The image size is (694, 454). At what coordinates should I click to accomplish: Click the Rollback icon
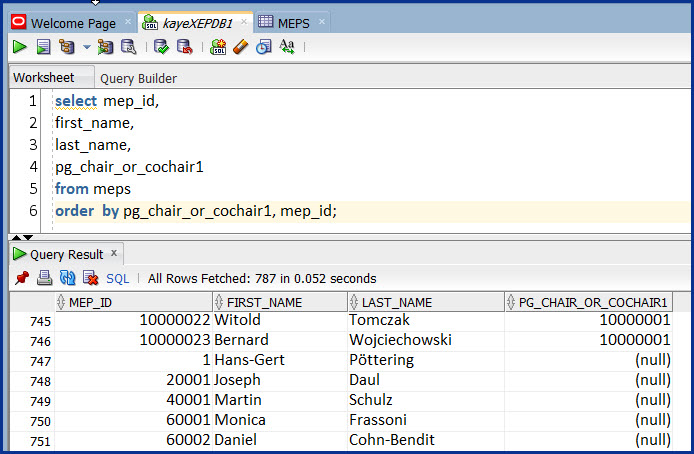click(x=185, y=46)
